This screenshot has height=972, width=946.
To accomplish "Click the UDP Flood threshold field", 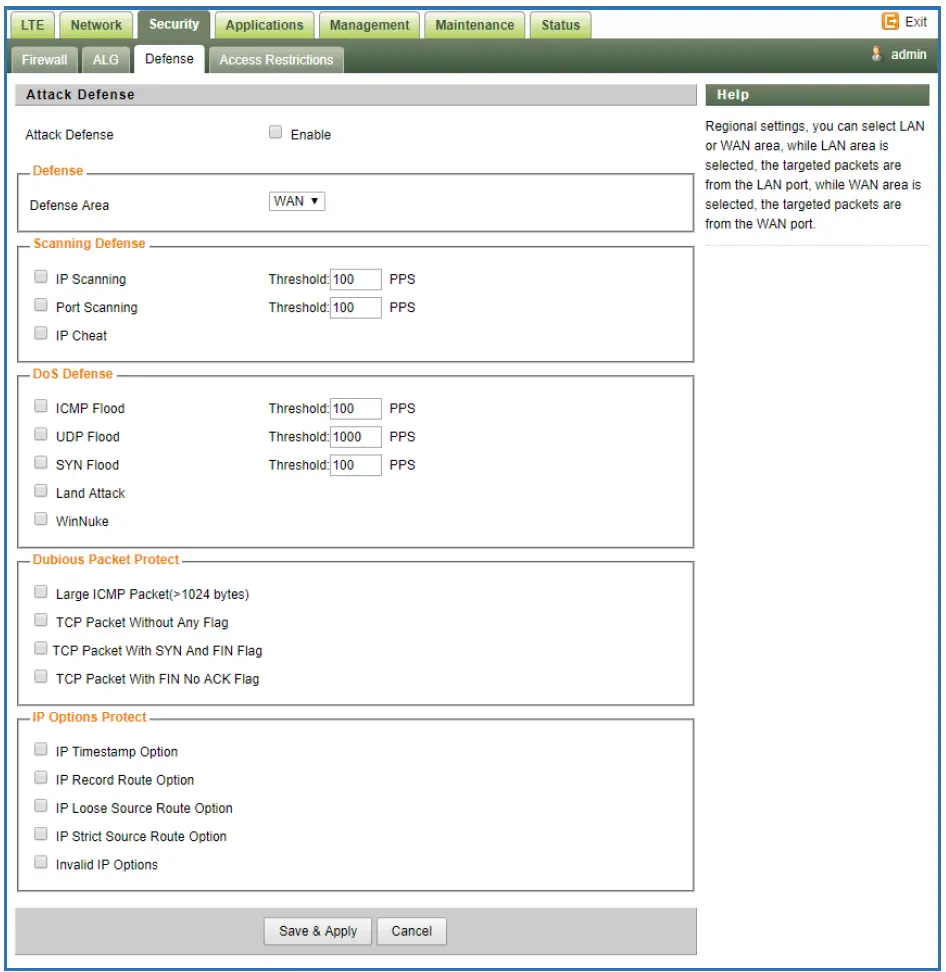I will [356, 437].
